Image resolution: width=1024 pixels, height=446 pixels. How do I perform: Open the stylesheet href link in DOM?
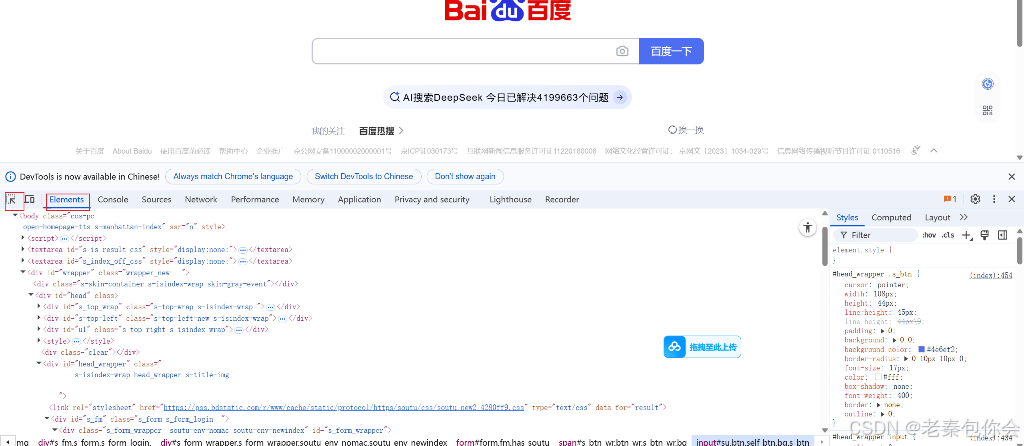click(344, 407)
